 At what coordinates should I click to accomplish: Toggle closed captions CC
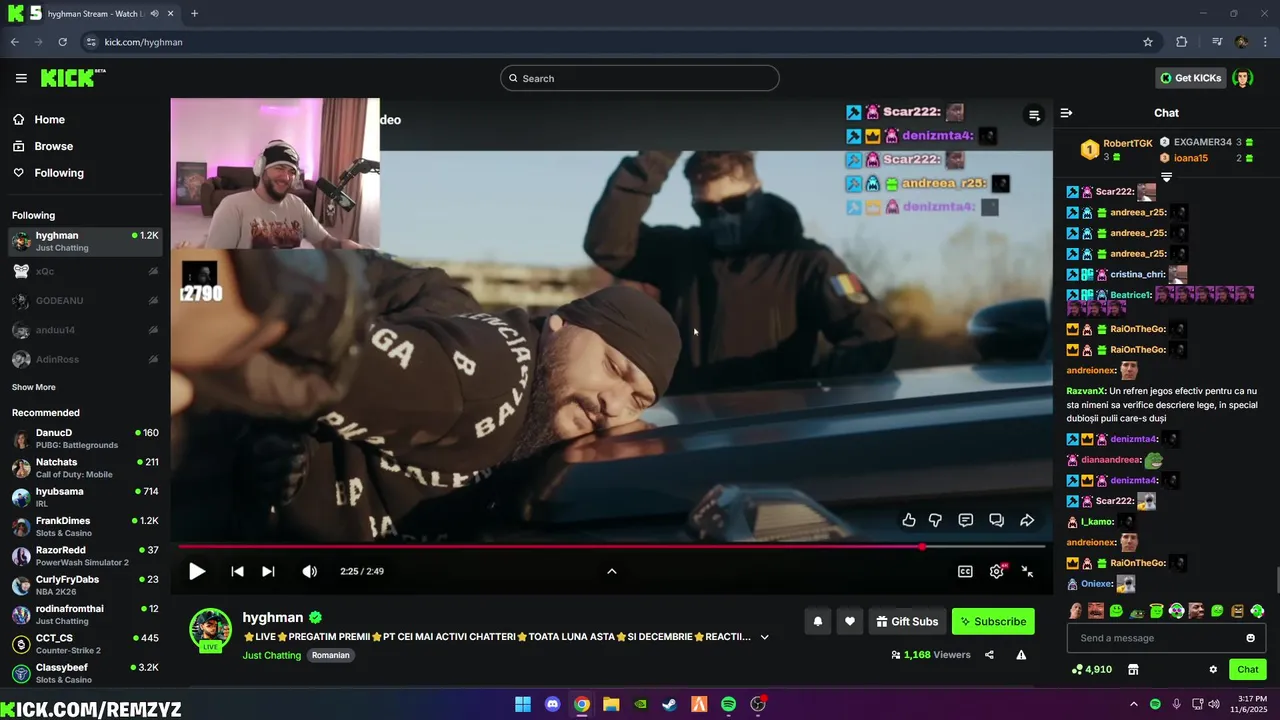pyautogui.click(x=965, y=571)
